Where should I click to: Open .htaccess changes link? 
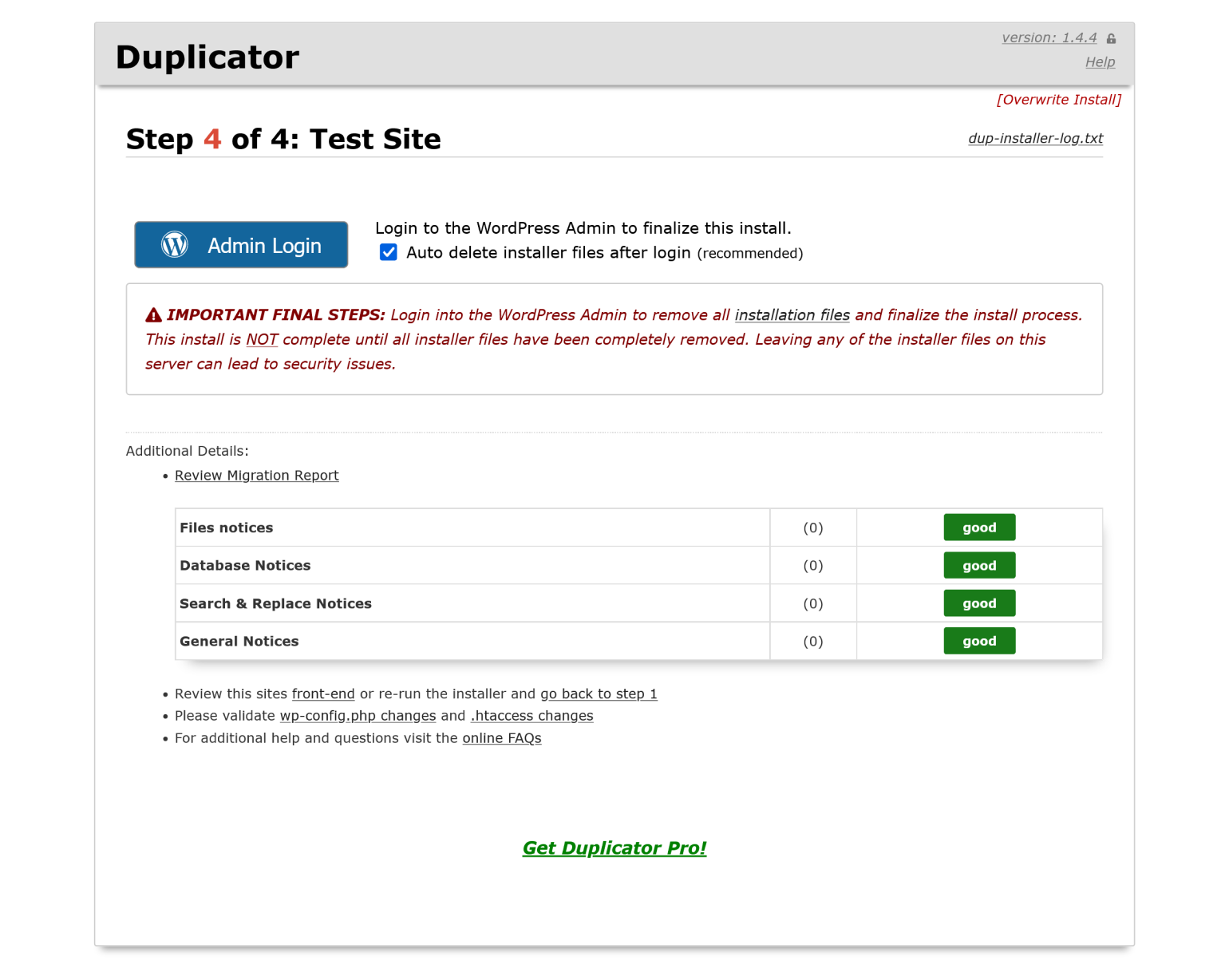click(x=532, y=716)
